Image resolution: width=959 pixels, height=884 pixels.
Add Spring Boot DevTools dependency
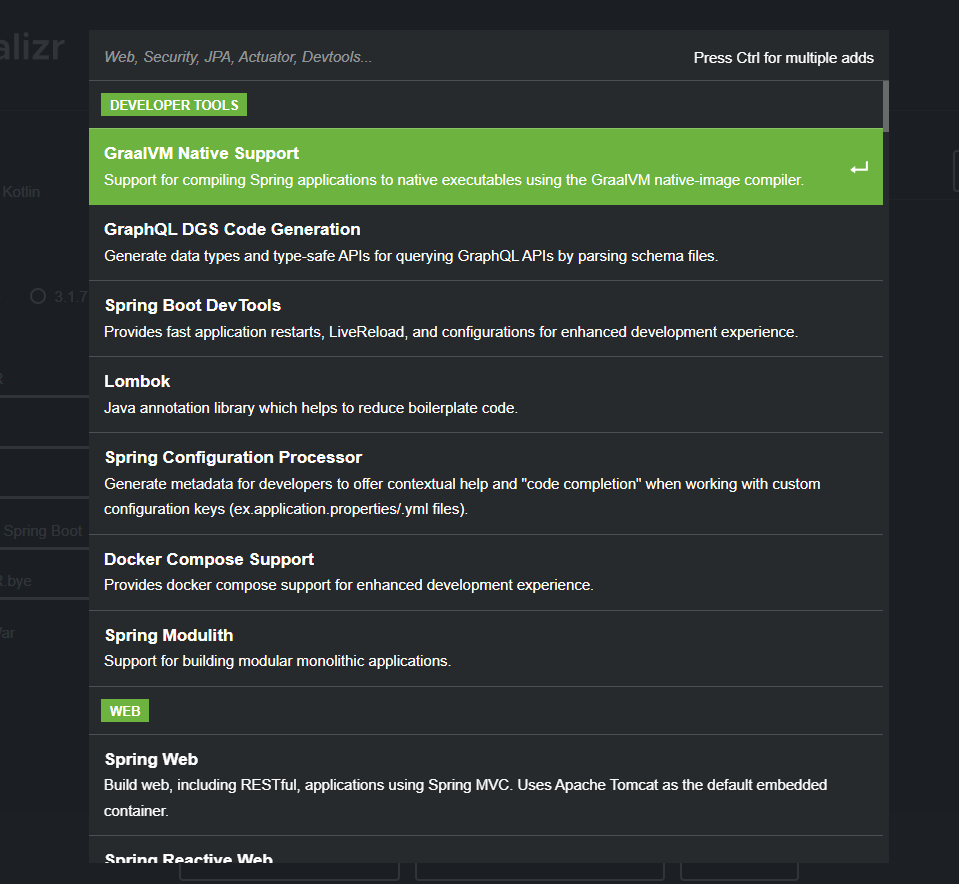pyautogui.click(x=486, y=319)
